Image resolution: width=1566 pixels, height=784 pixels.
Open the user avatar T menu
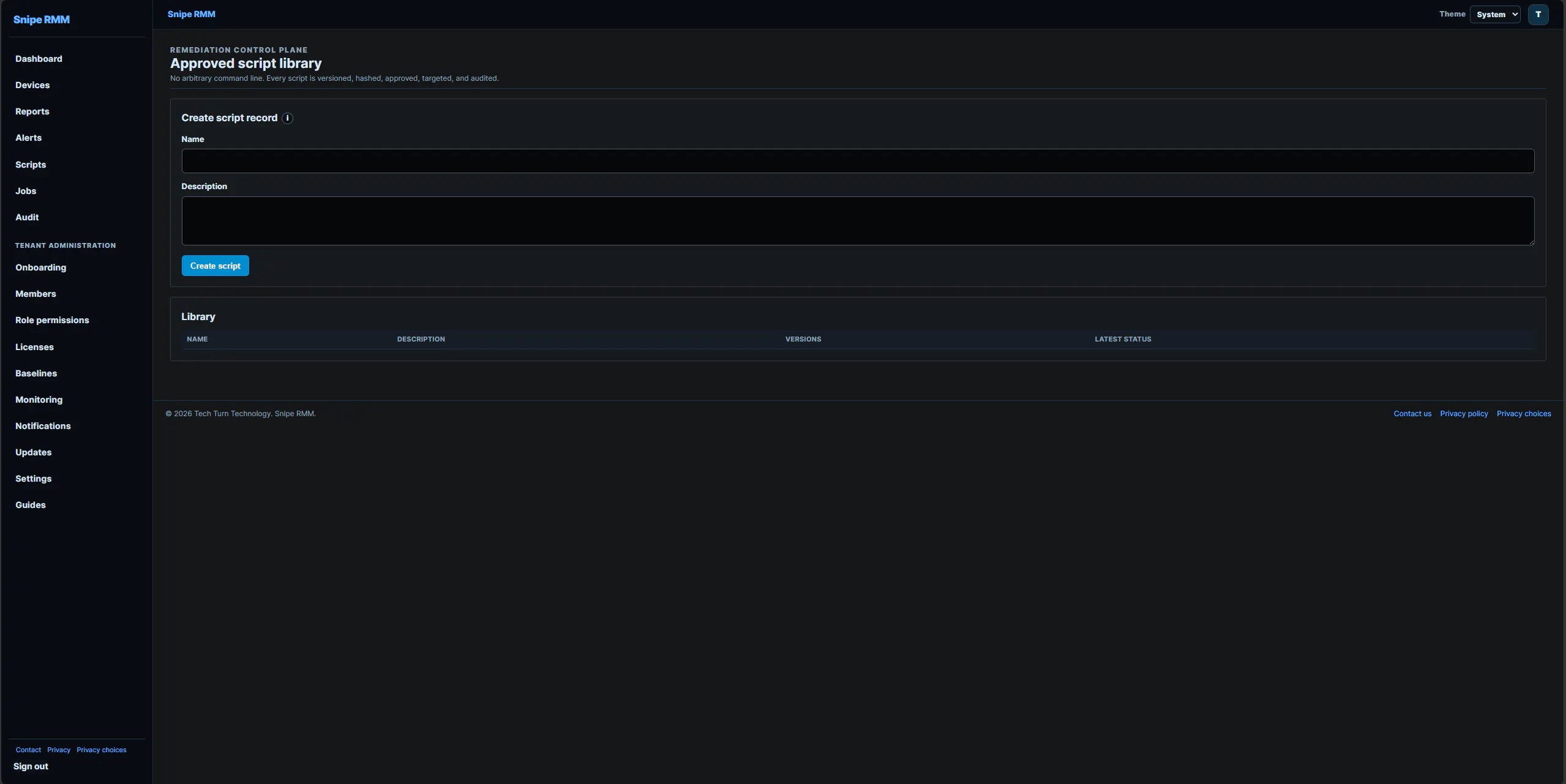tap(1538, 14)
